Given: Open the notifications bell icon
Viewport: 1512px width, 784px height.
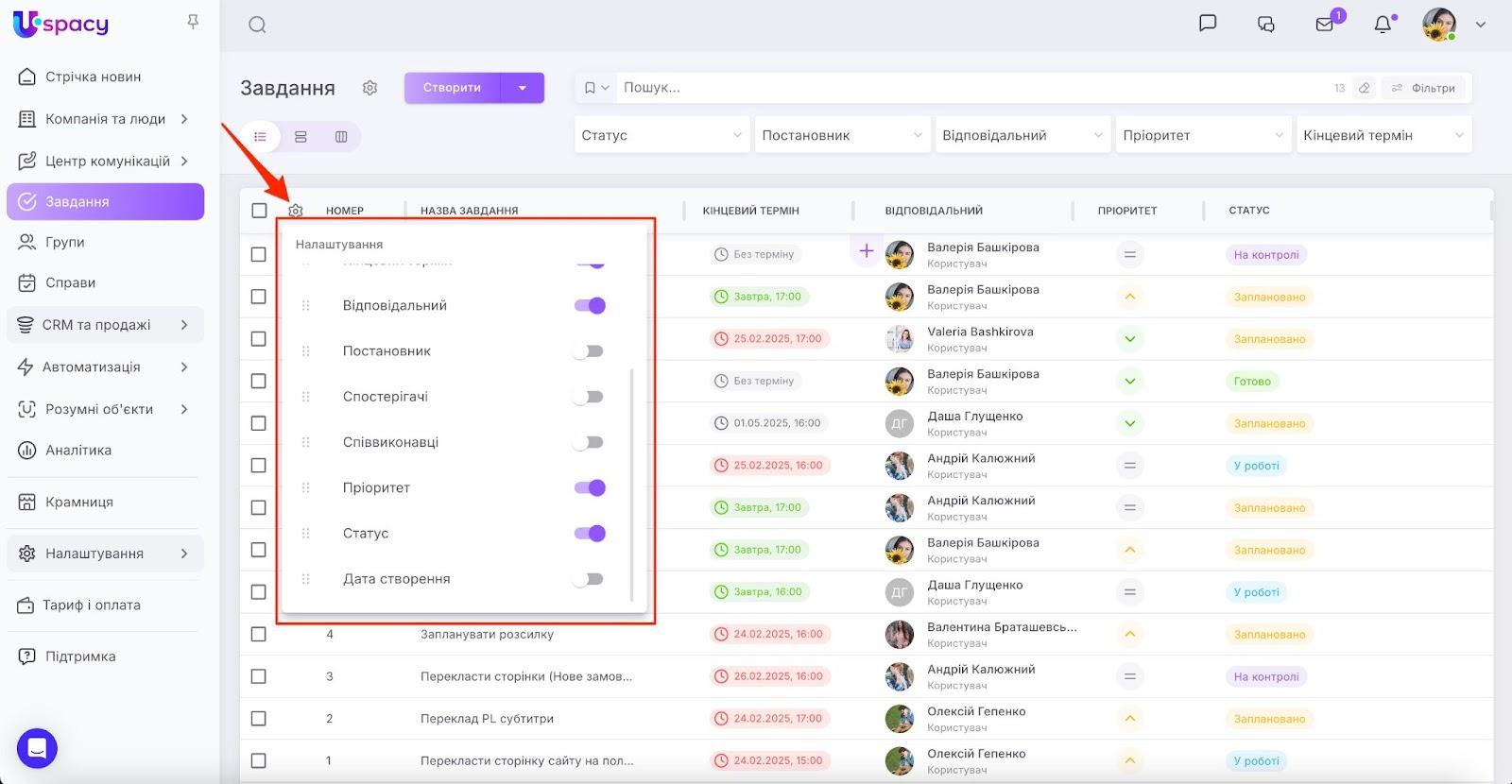Looking at the screenshot, I should point(1383,25).
